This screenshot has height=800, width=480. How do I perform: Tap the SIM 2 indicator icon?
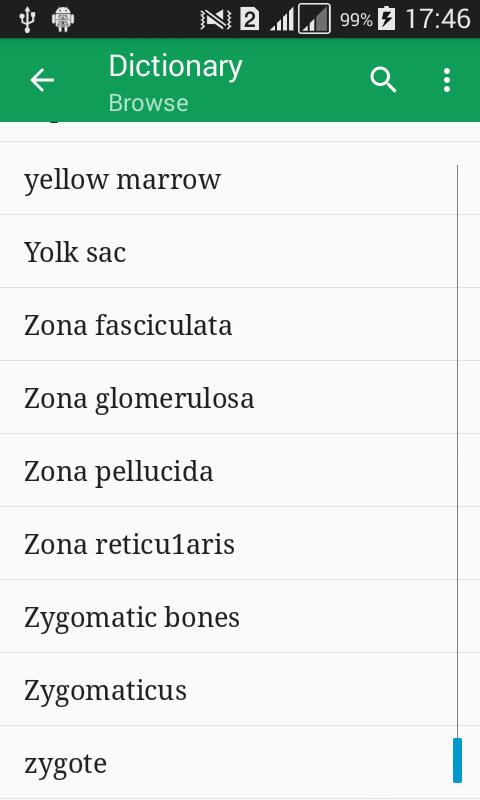(x=249, y=19)
